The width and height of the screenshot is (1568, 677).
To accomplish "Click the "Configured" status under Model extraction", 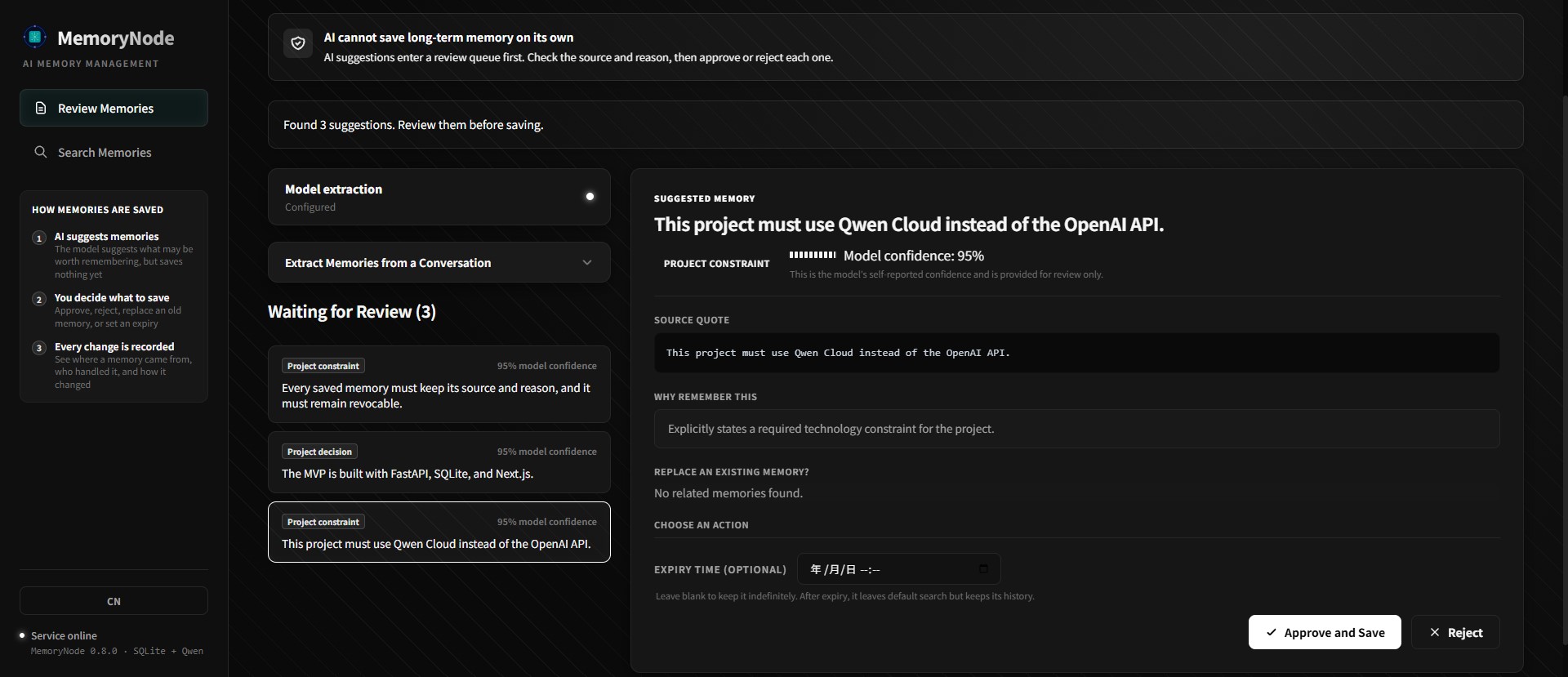I will pyautogui.click(x=310, y=207).
